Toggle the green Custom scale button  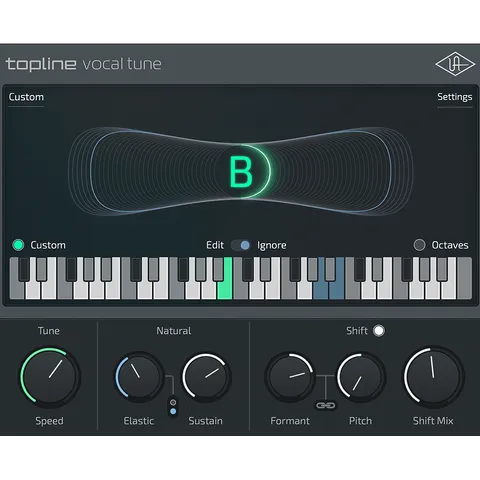(x=18, y=245)
